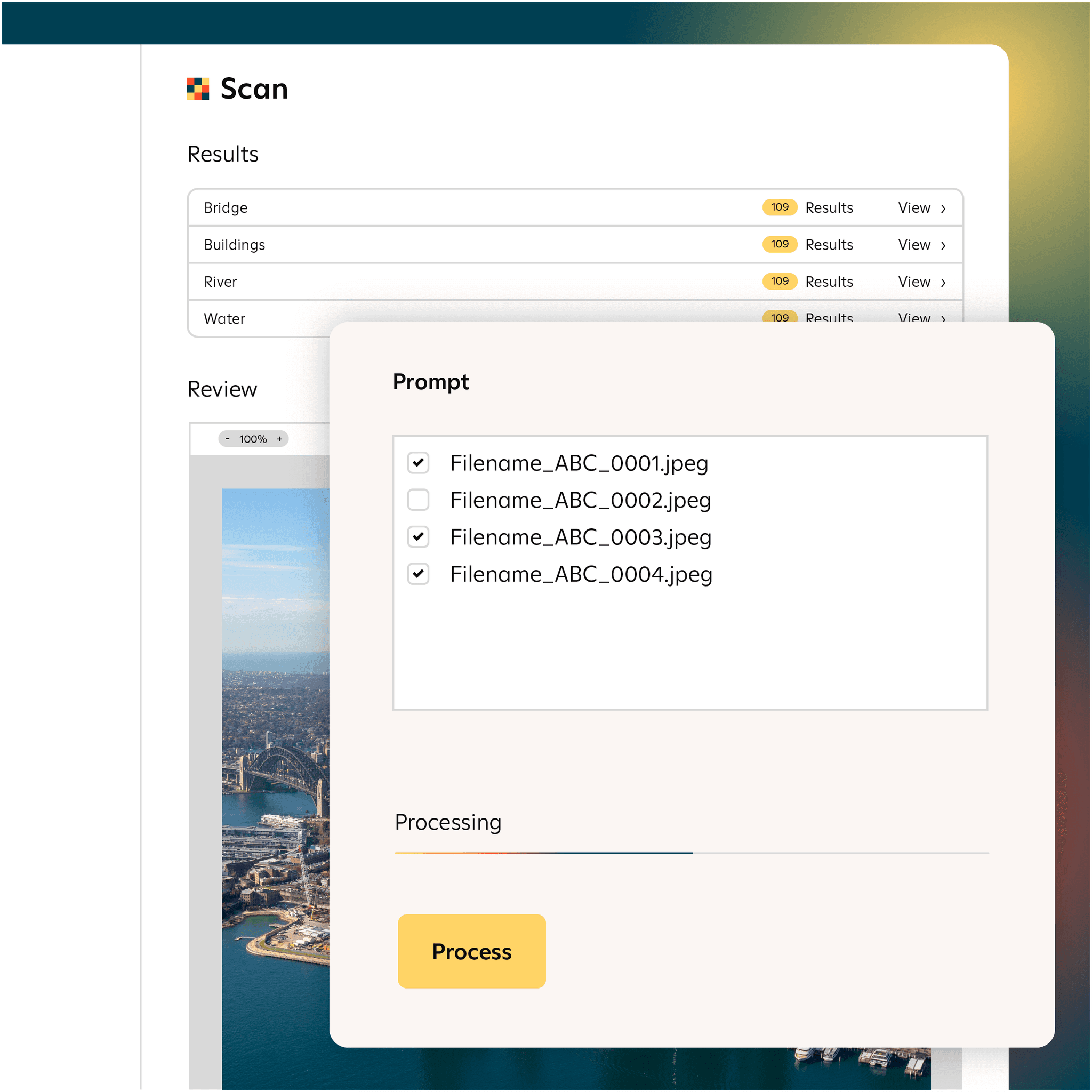Click the 109 badge on Bridge row

780,207
